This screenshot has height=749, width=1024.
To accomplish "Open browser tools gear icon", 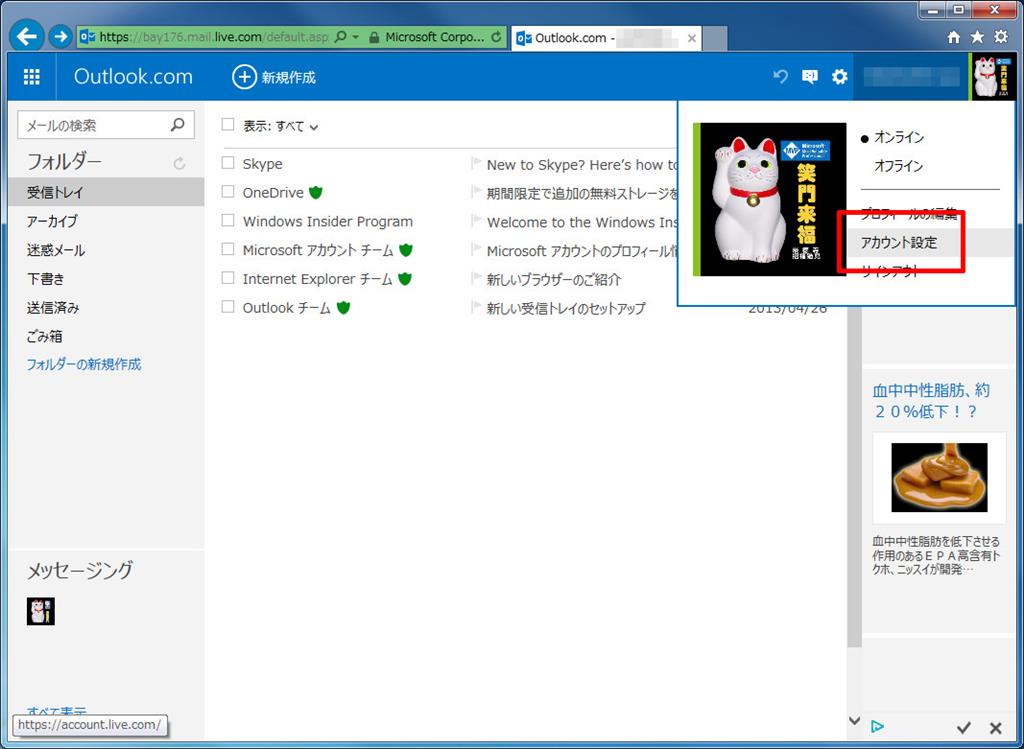I will (1000, 37).
